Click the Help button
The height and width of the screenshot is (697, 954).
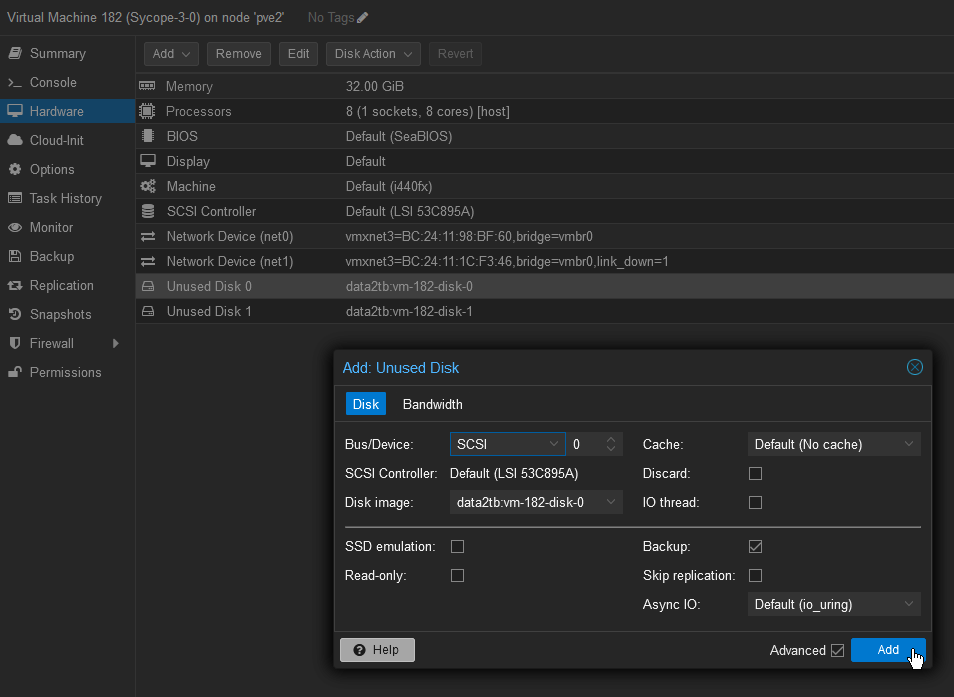coord(377,650)
